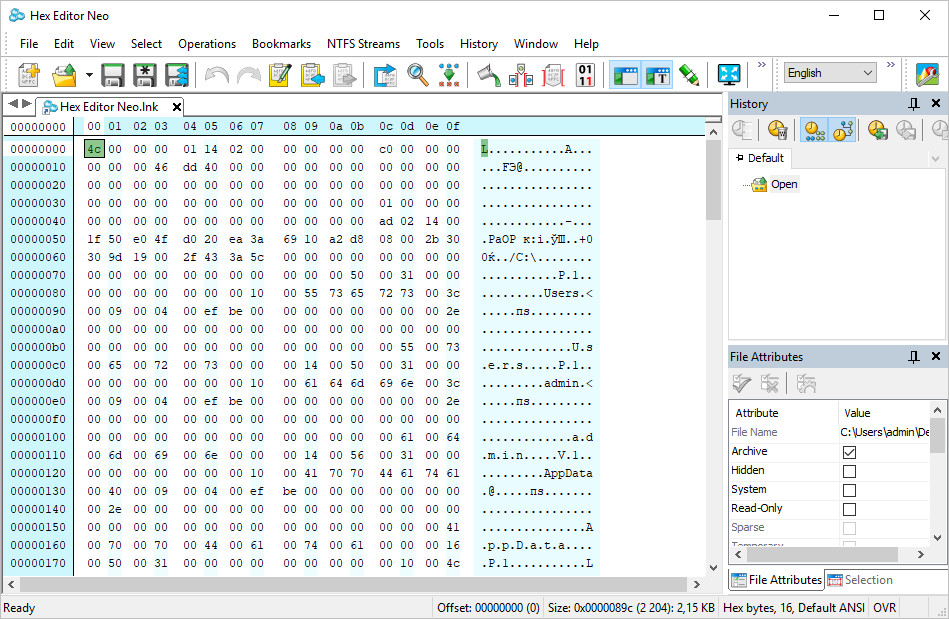Toggle the History tree view clock button
The width and height of the screenshot is (949, 619).
(x=842, y=130)
